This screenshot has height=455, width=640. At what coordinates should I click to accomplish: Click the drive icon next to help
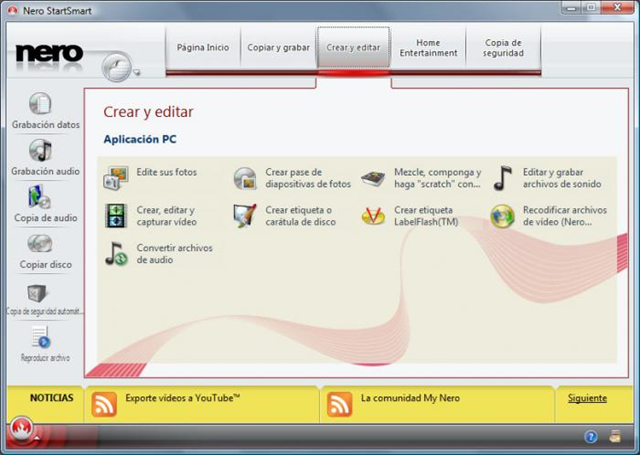pos(615,436)
